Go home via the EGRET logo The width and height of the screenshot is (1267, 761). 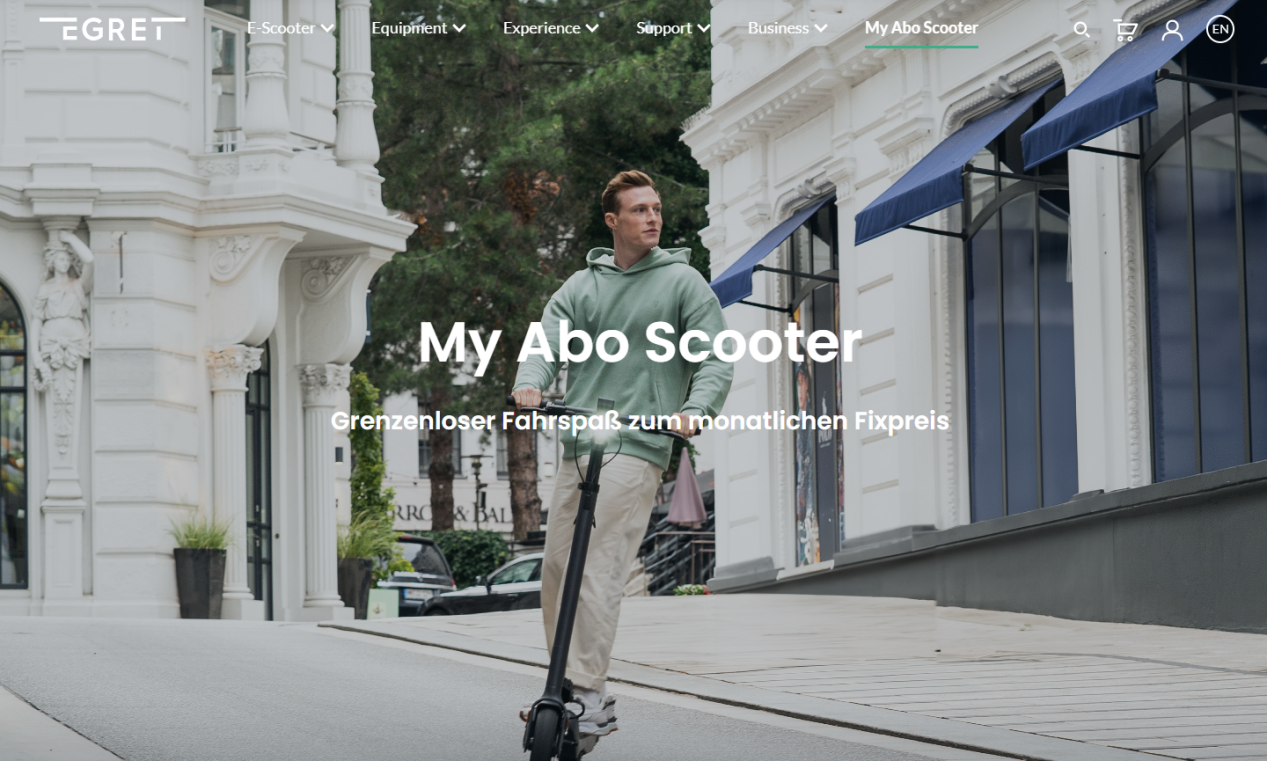pyautogui.click(x=112, y=29)
